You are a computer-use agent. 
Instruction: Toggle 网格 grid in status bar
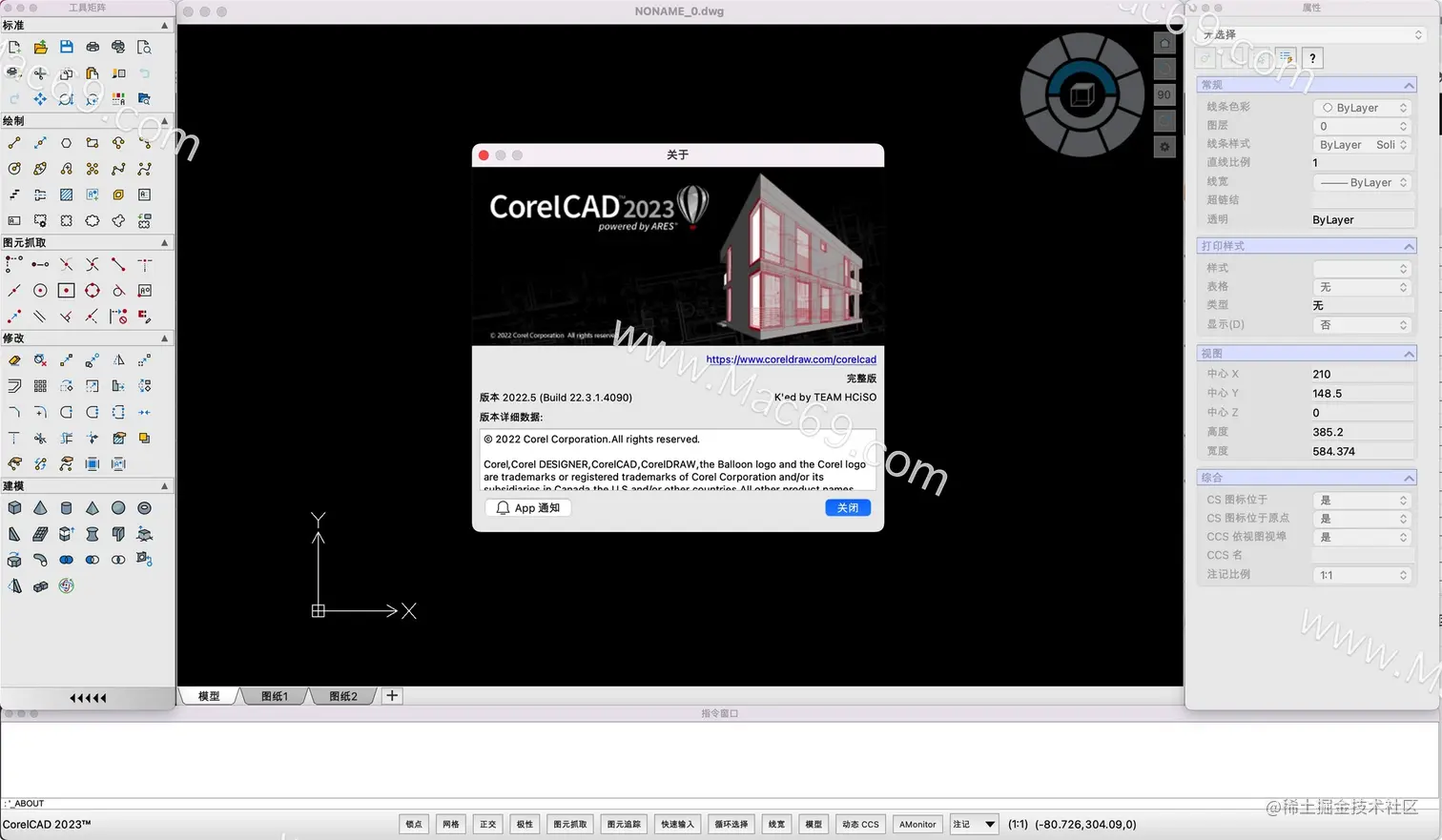coord(451,824)
